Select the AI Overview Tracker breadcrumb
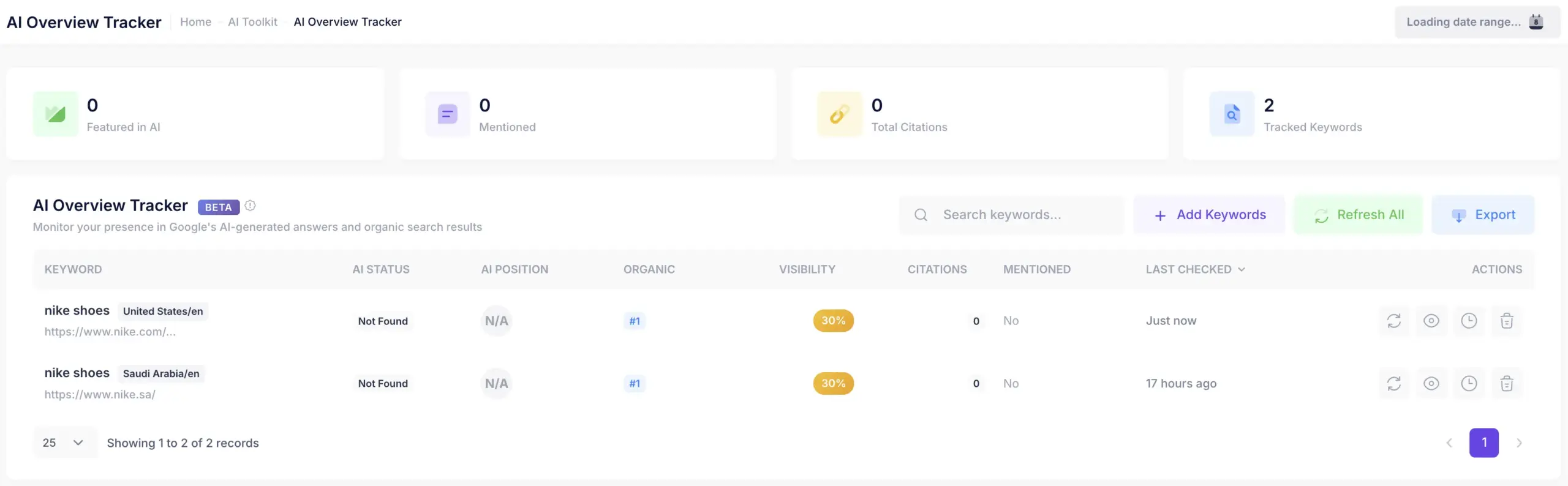 (x=347, y=22)
